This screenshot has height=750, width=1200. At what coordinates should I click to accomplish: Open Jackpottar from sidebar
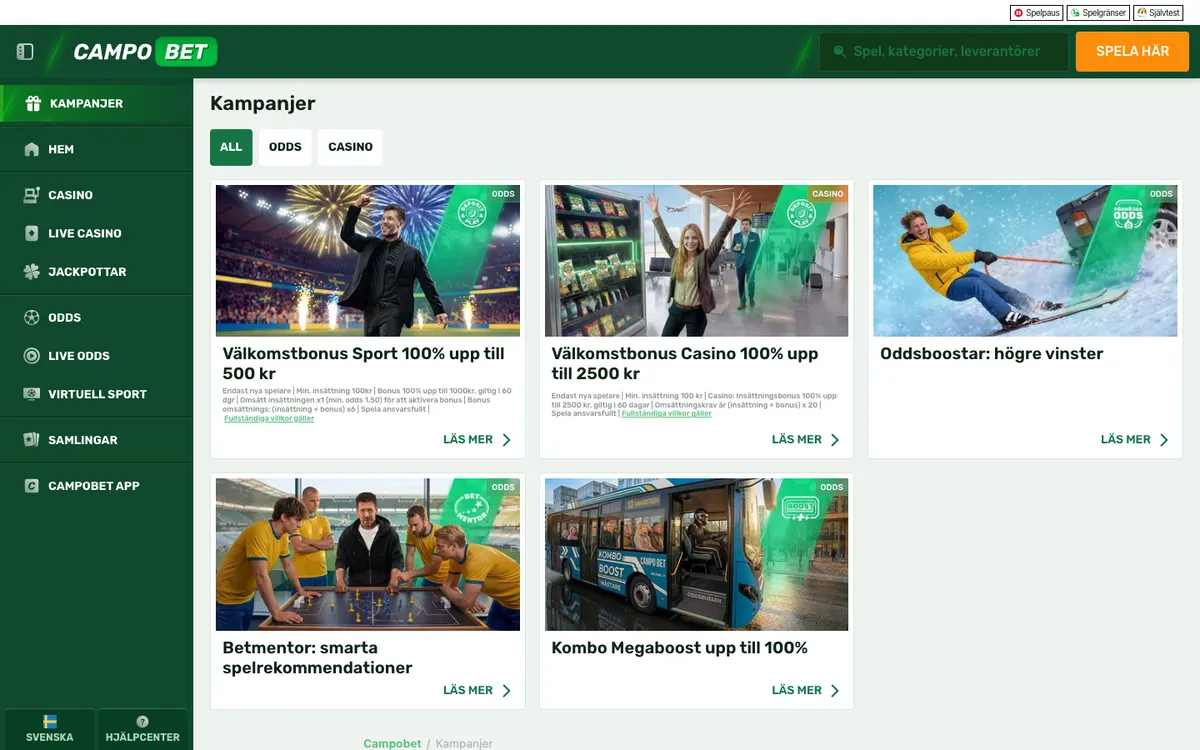tap(96, 271)
